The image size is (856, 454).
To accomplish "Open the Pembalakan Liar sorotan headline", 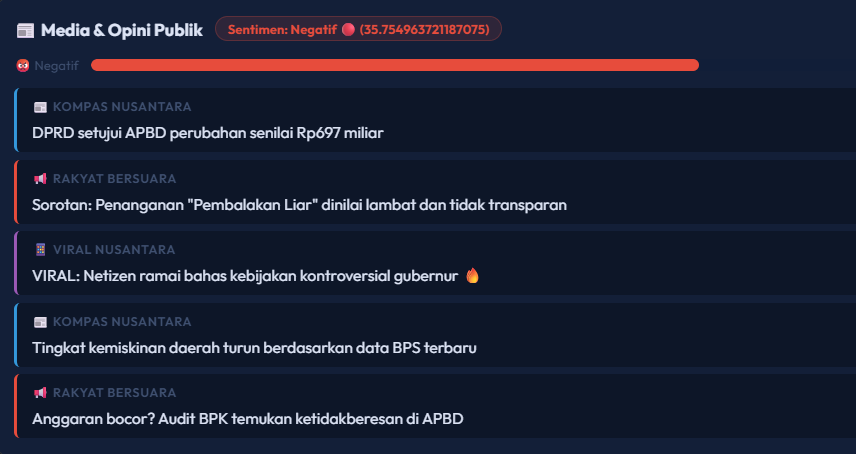I will click(x=300, y=205).
